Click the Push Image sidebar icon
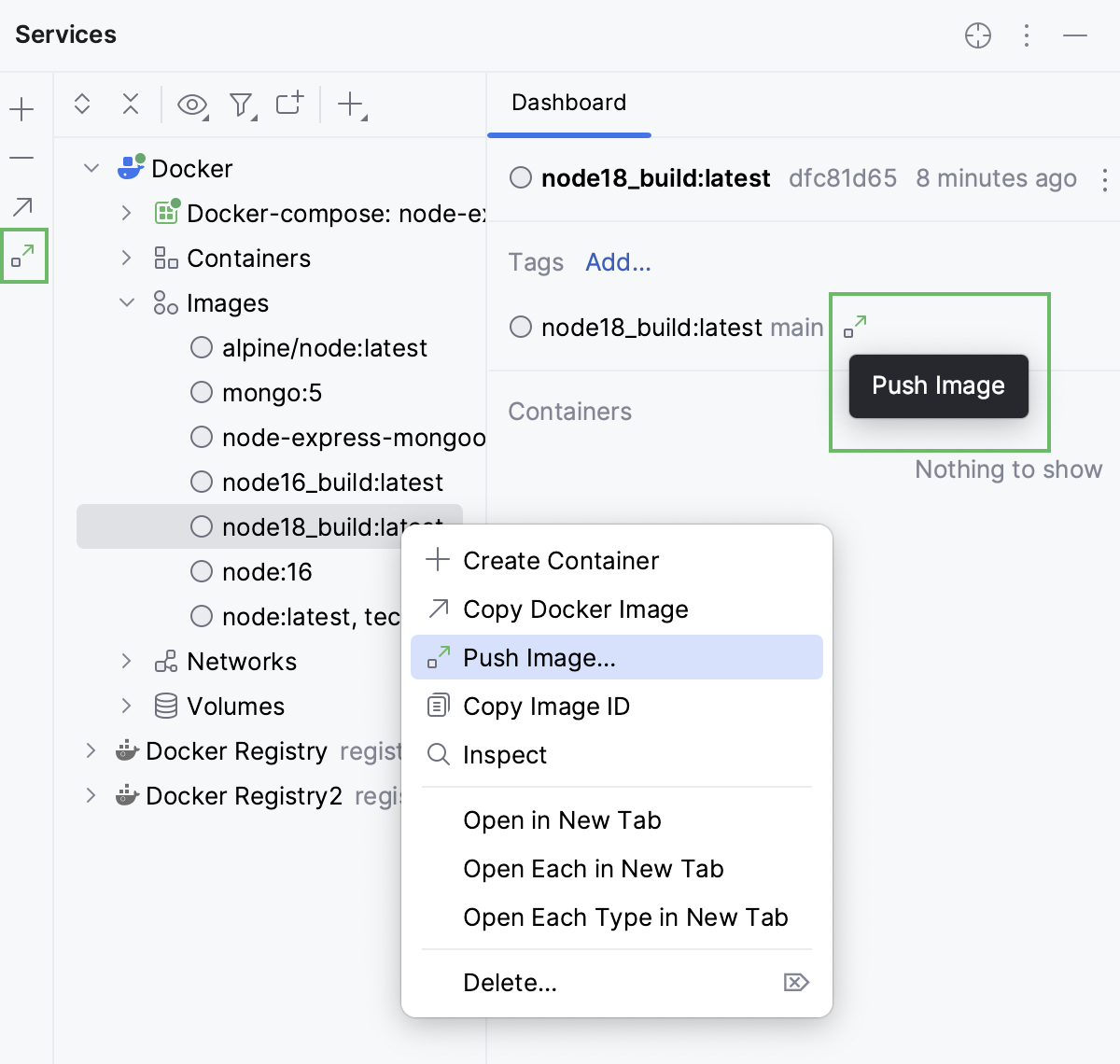The width and height of the screenshot is (1120, 1064). pyautogui.click(x=23, y=257)
